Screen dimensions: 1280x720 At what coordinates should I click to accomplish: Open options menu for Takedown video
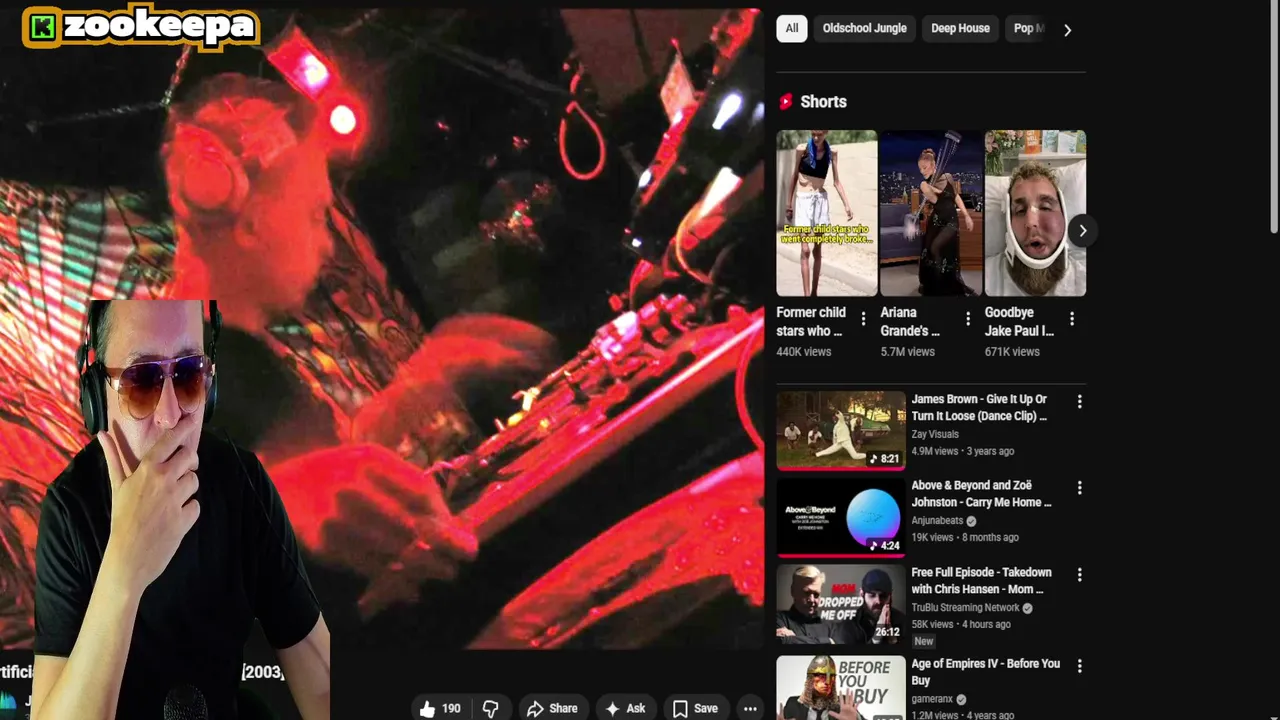pyautogui.click(x=1079, y=575)
